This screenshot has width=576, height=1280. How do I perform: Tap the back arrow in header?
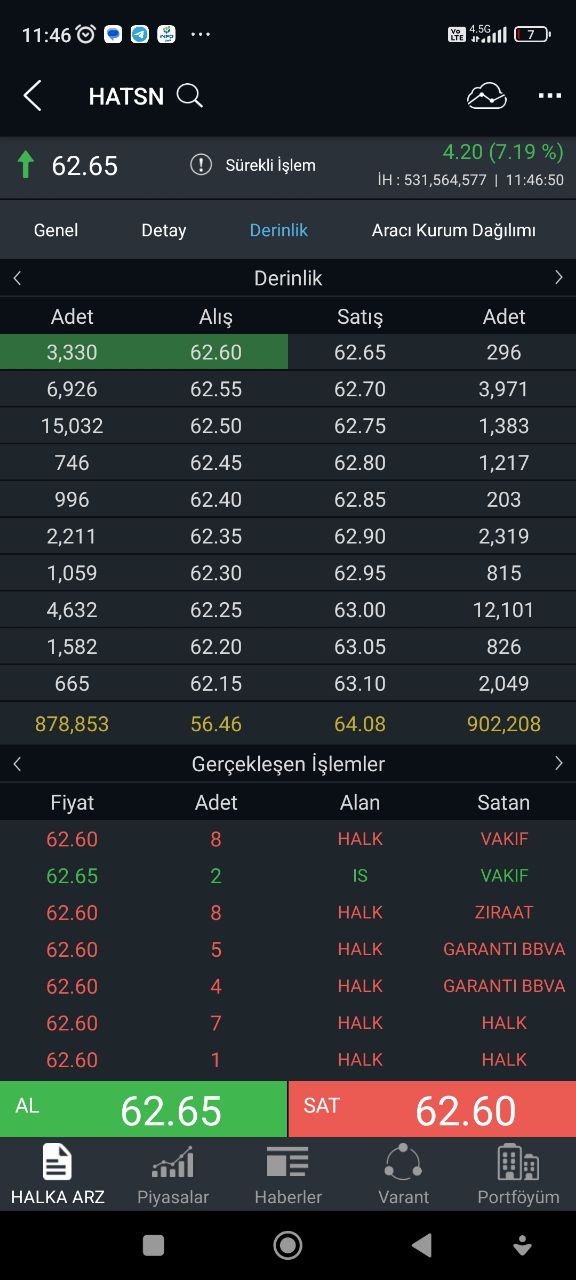pyautogui.click(x=32, y=96)
